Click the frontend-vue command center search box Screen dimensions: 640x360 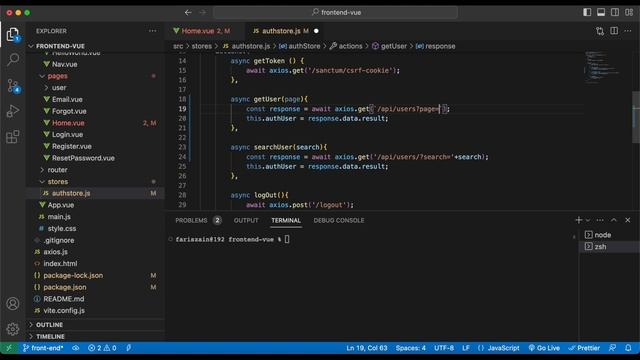336,13
